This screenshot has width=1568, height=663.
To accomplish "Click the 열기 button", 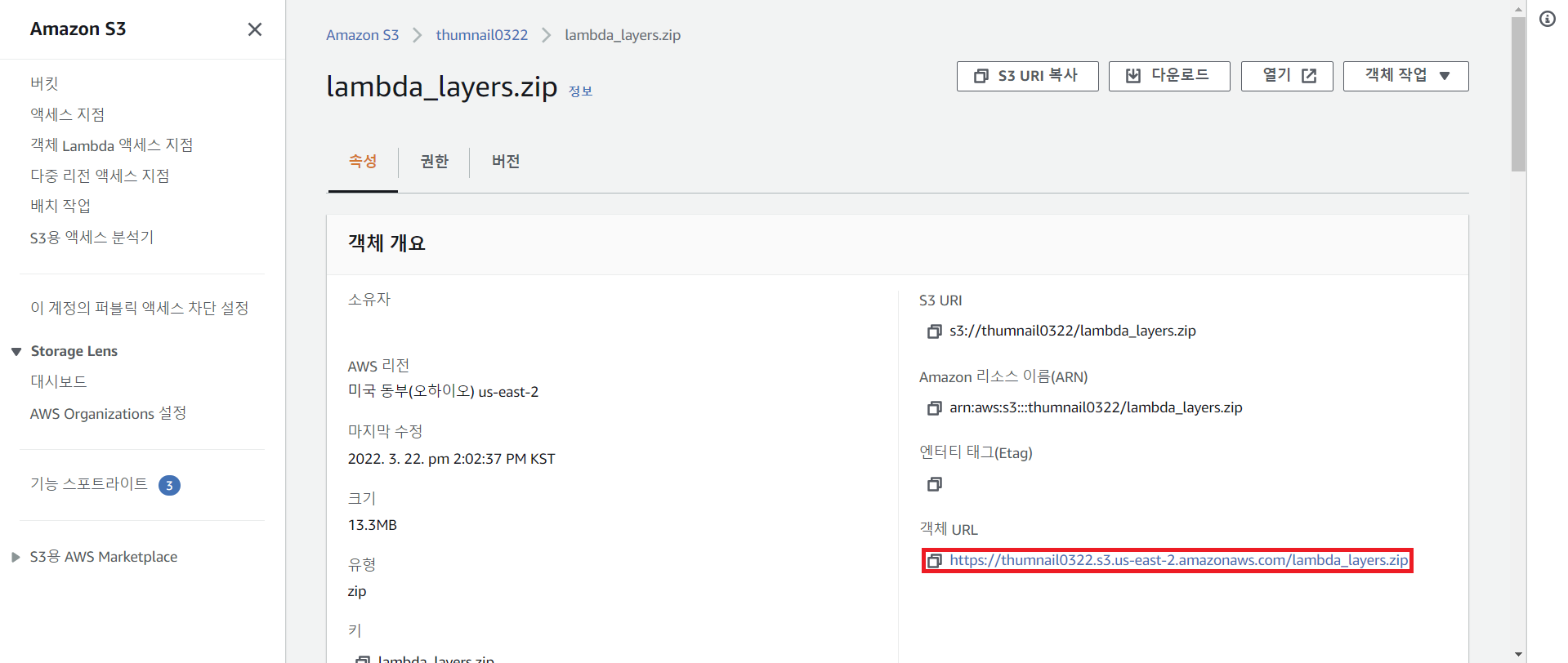I will [1286, 76].
